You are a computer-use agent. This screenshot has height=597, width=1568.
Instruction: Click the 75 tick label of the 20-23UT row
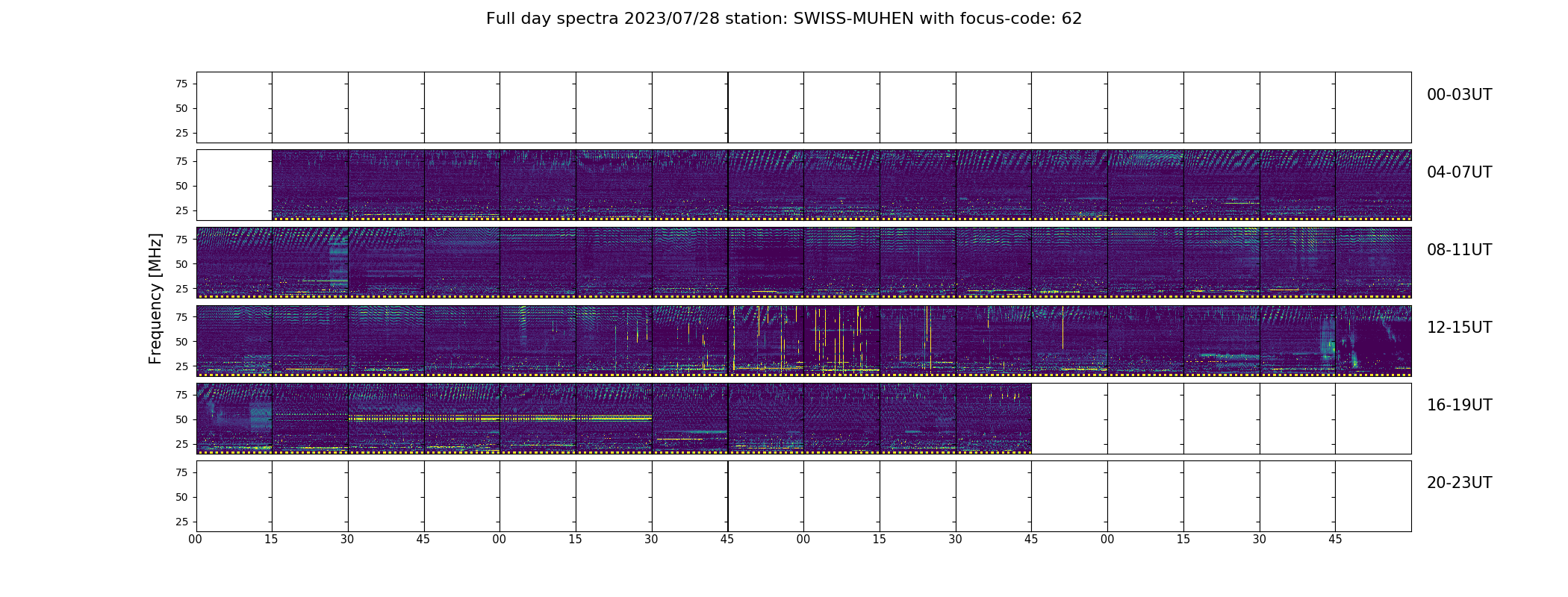click(x=181, y=472)
